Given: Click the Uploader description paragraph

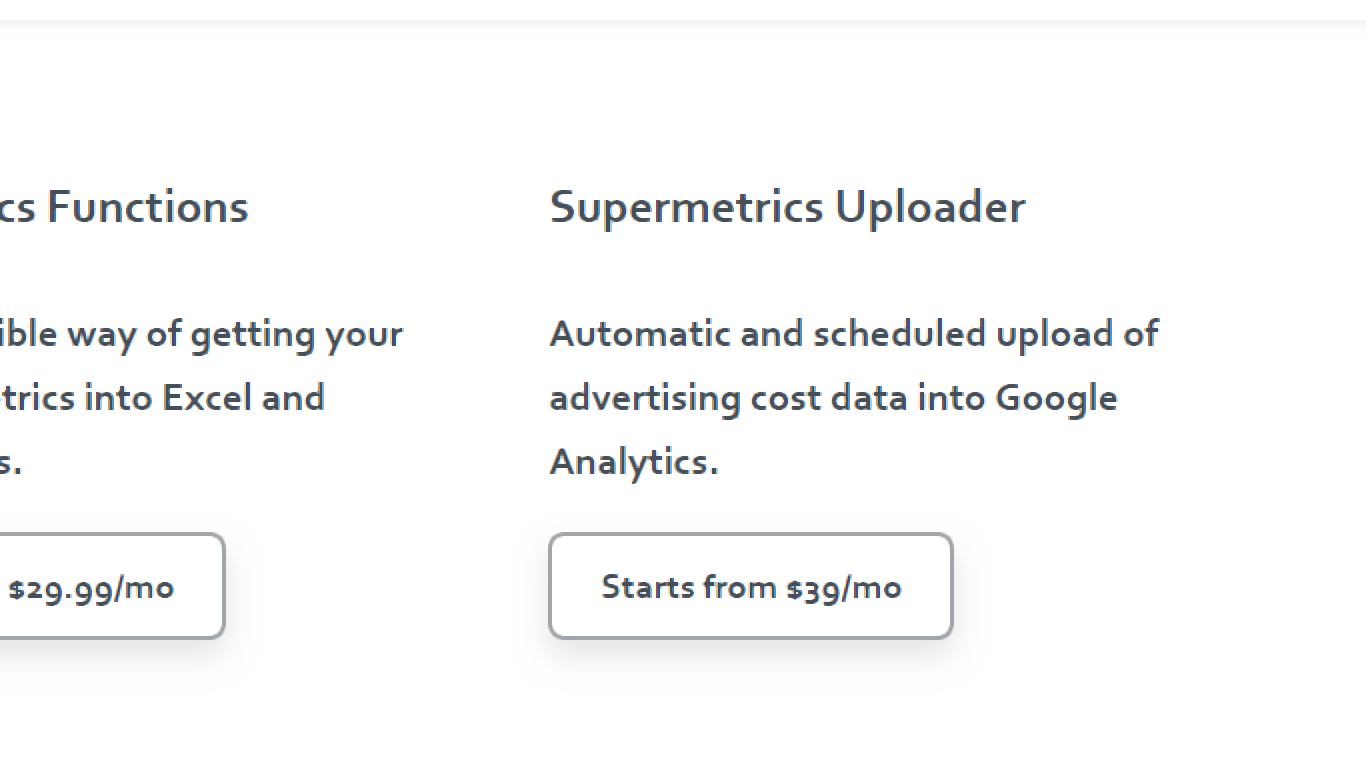Looking at the screenshot, I should pos(853,397).
